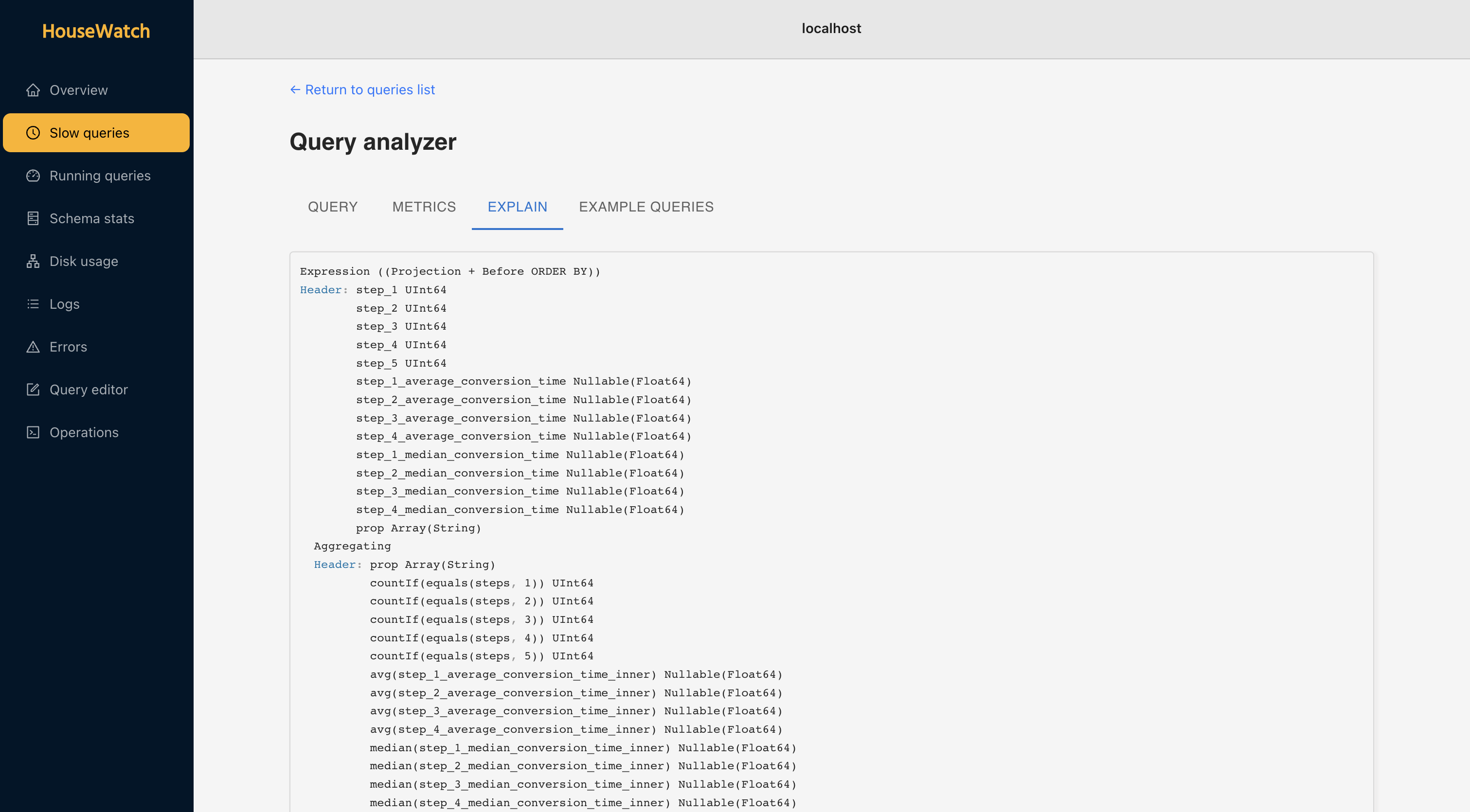Click the Overview home icon
The width and height of the screenshot is (1470, 812).
(33, 90)
